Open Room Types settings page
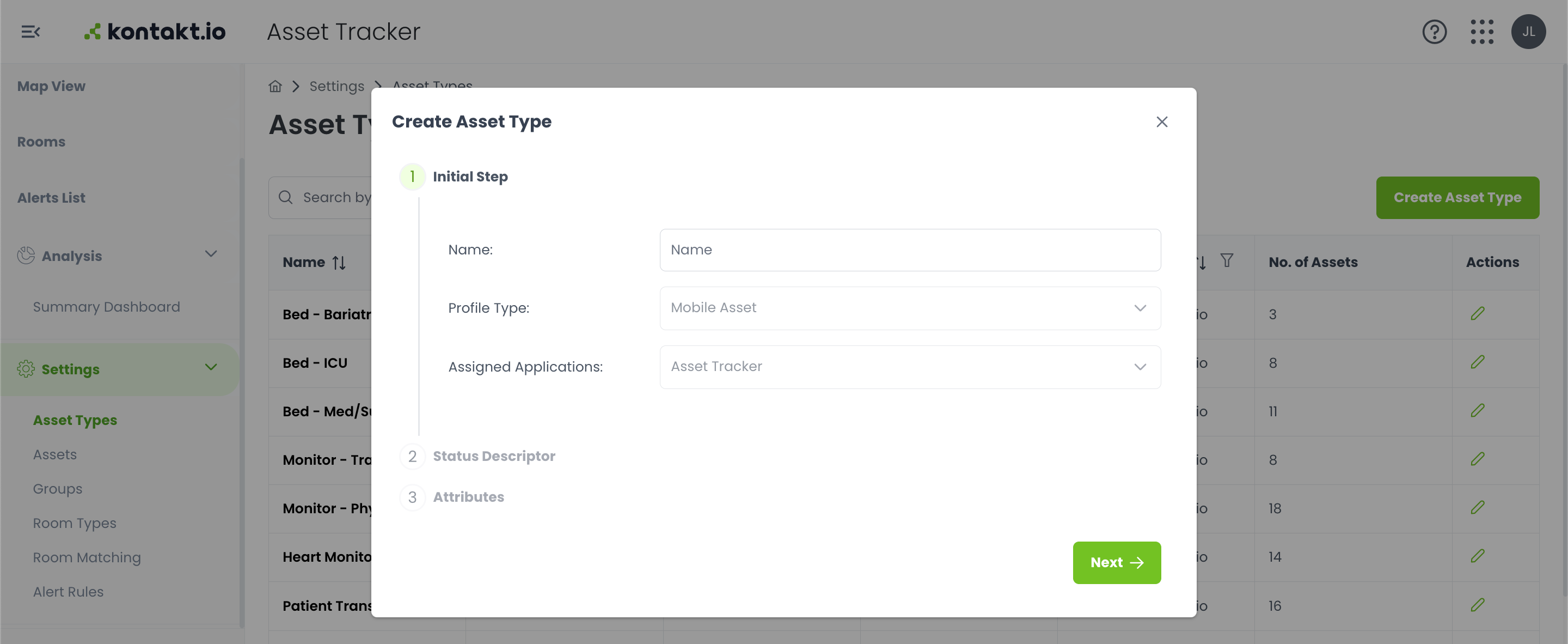This screenshot has height=644, width=1568. click(74, 524)
